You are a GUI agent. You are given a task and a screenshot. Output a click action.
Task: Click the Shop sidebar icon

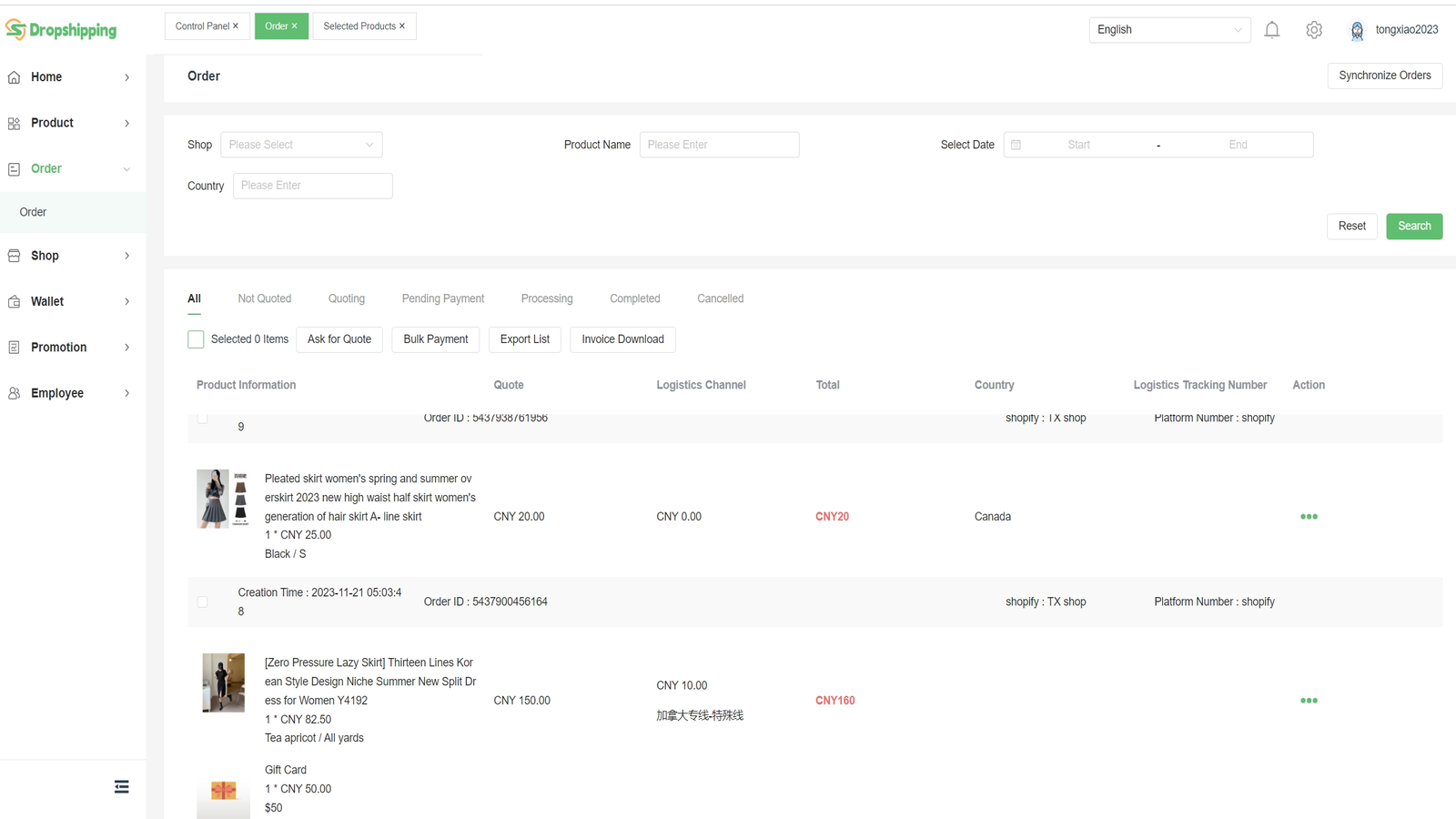coord(14,256)
